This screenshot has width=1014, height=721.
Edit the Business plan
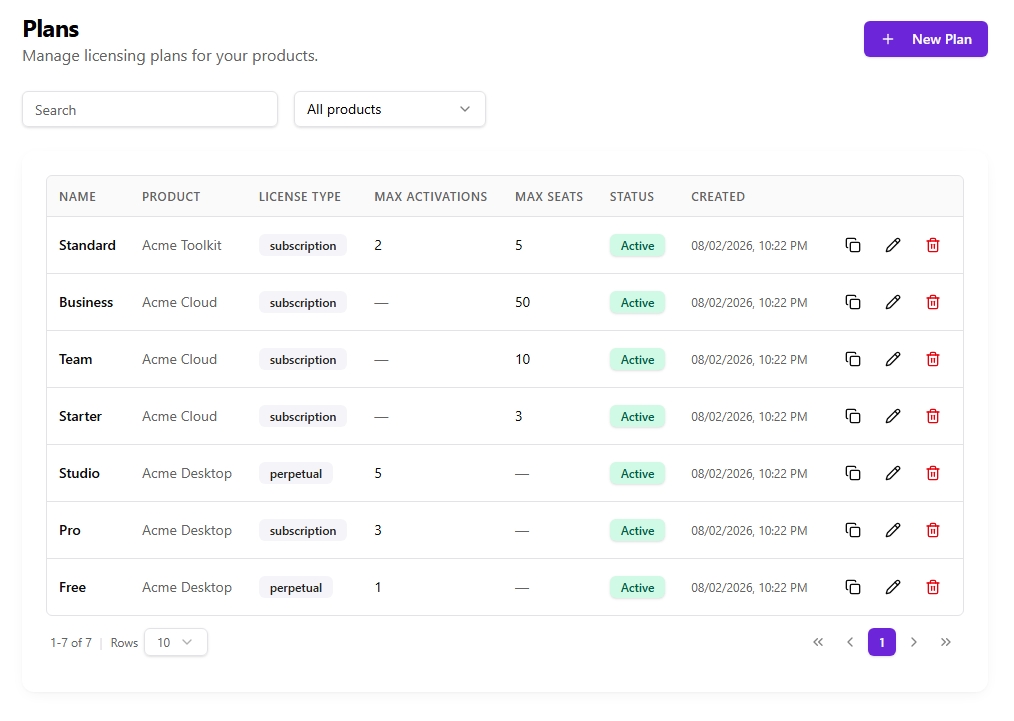tap(893, 302)
